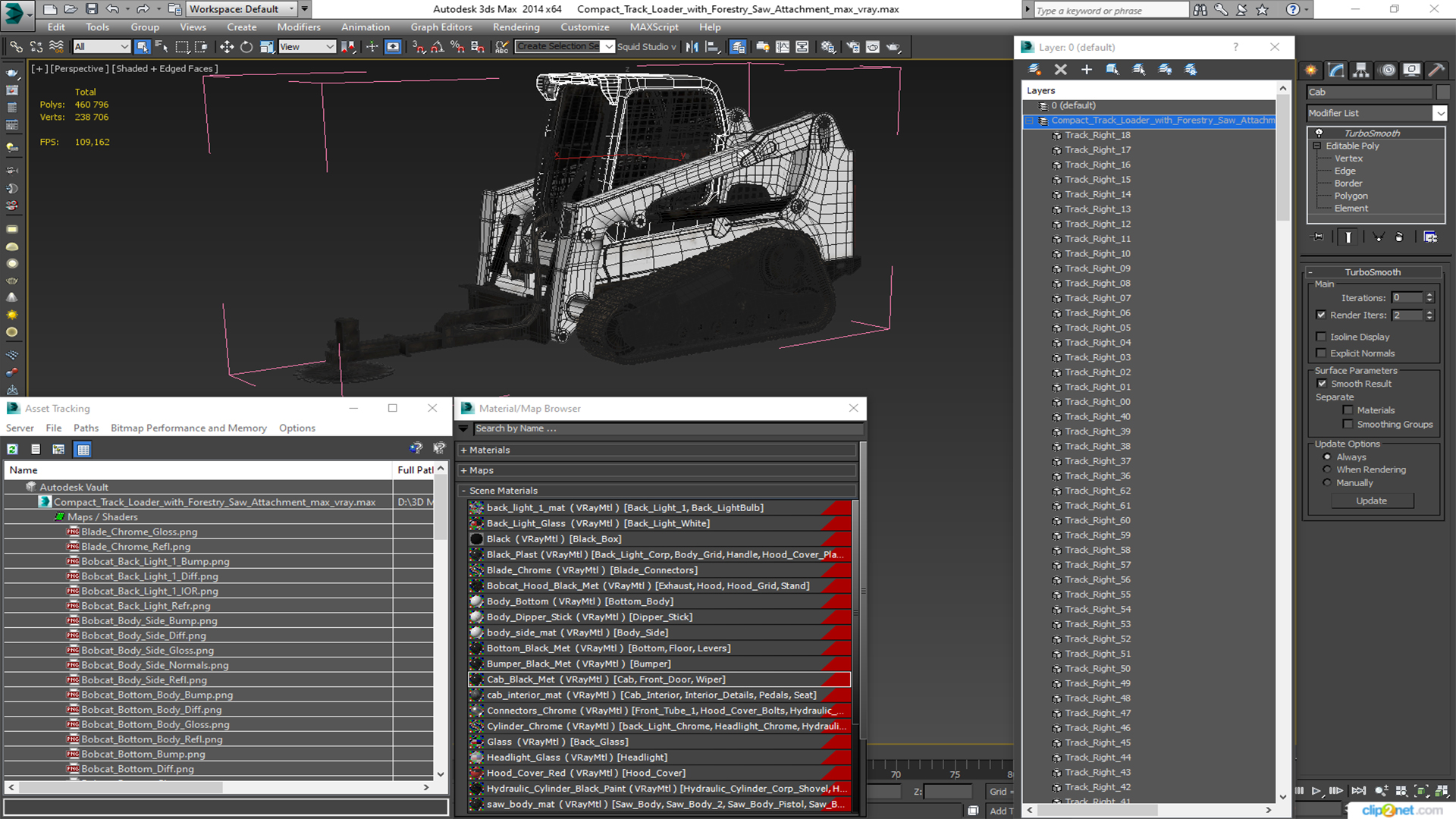
Task: Select the Manually update radio button
Action: pos(1327,483)
